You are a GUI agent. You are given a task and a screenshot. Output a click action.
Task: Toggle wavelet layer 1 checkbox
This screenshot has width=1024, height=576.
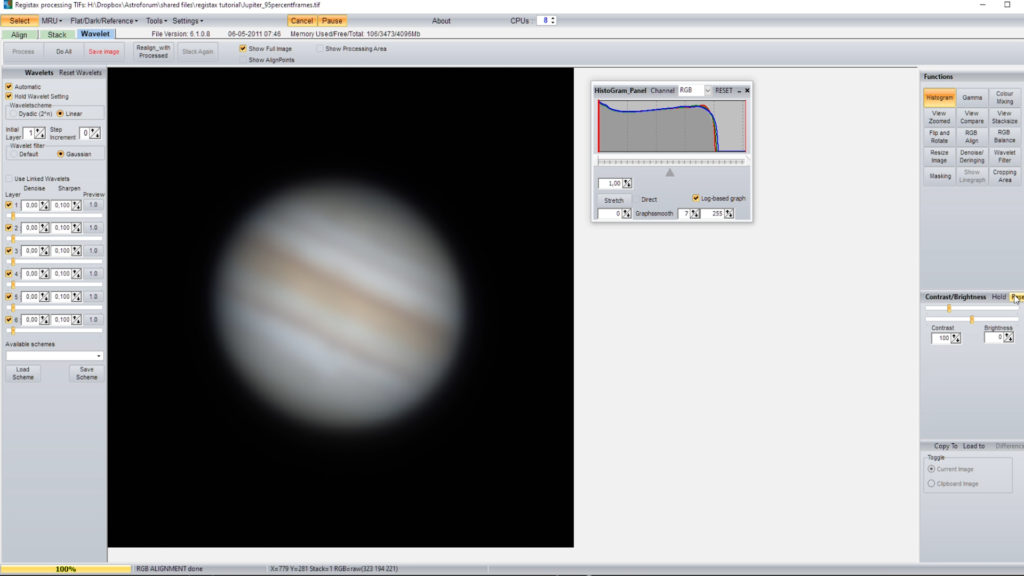pyautogui.click(x=8, y=205)
